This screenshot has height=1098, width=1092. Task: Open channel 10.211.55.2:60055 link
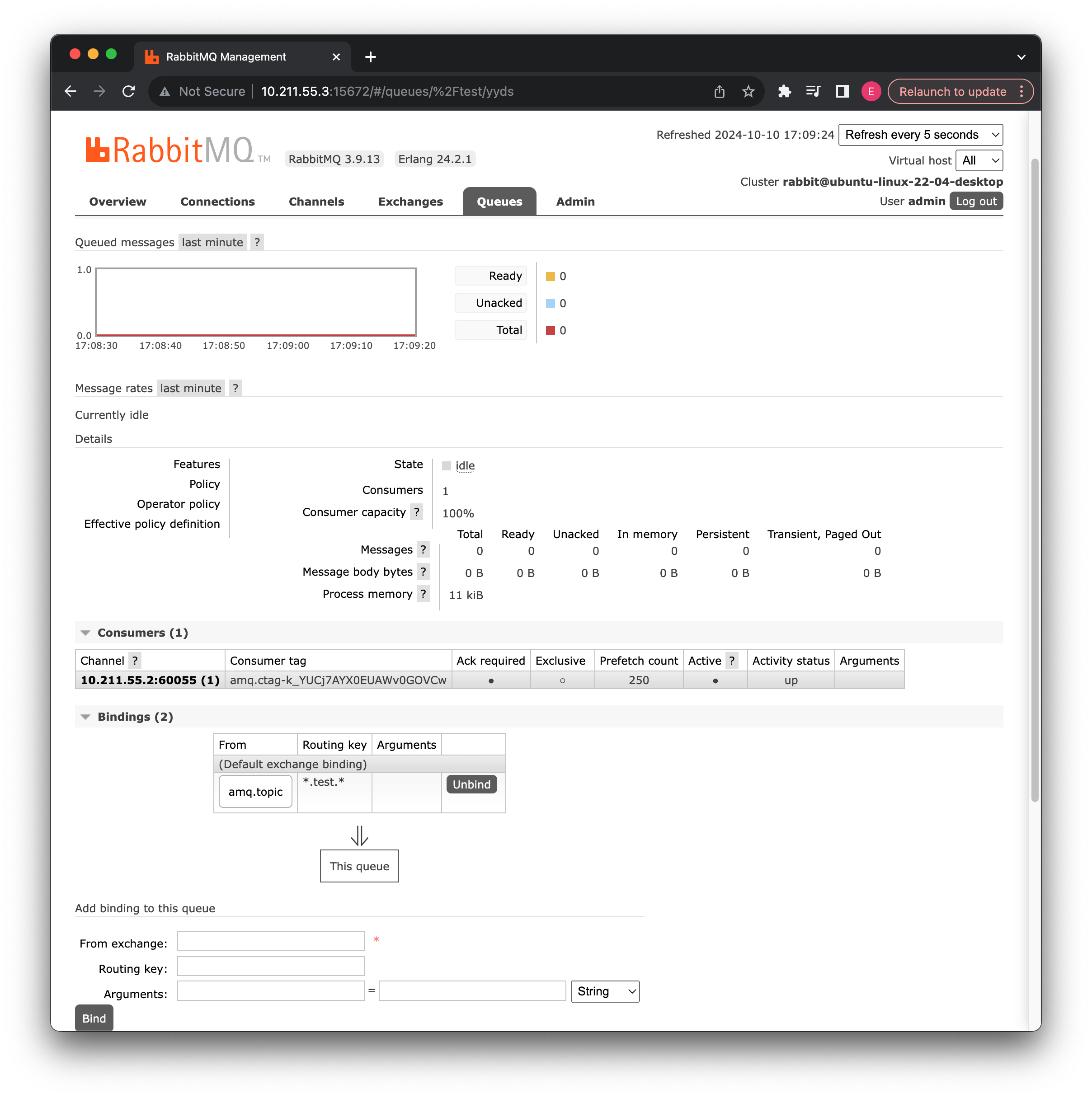(150, 680)
